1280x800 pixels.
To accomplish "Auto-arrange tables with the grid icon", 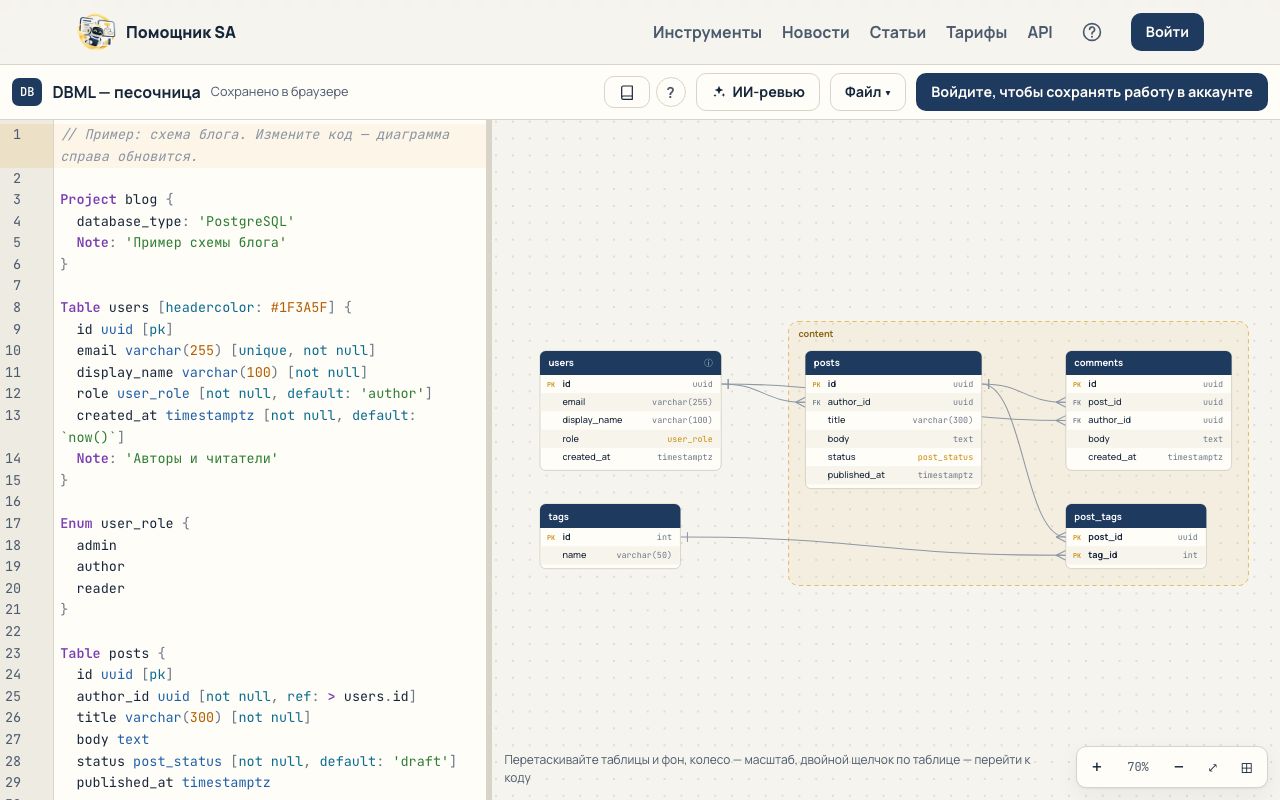I will coord(1247,767).
